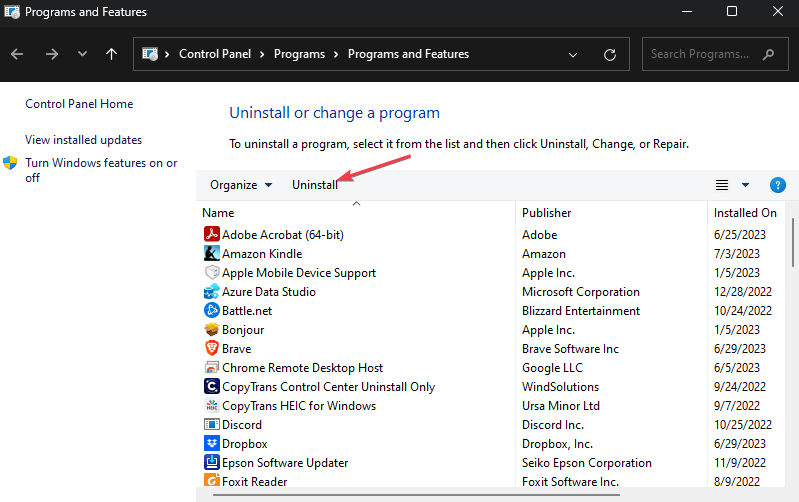The width and height of the screenshot is (799, 502).
Task: Click the Battle.net program icon
Action: point(211,310)
